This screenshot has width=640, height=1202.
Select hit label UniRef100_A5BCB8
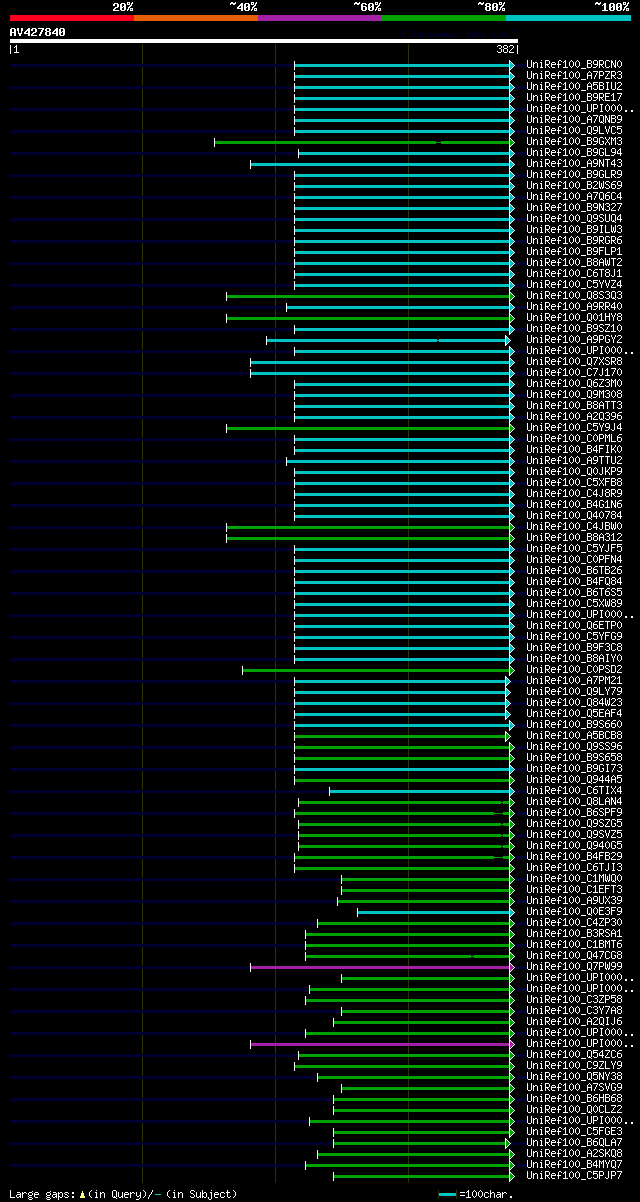click(575, 736)
